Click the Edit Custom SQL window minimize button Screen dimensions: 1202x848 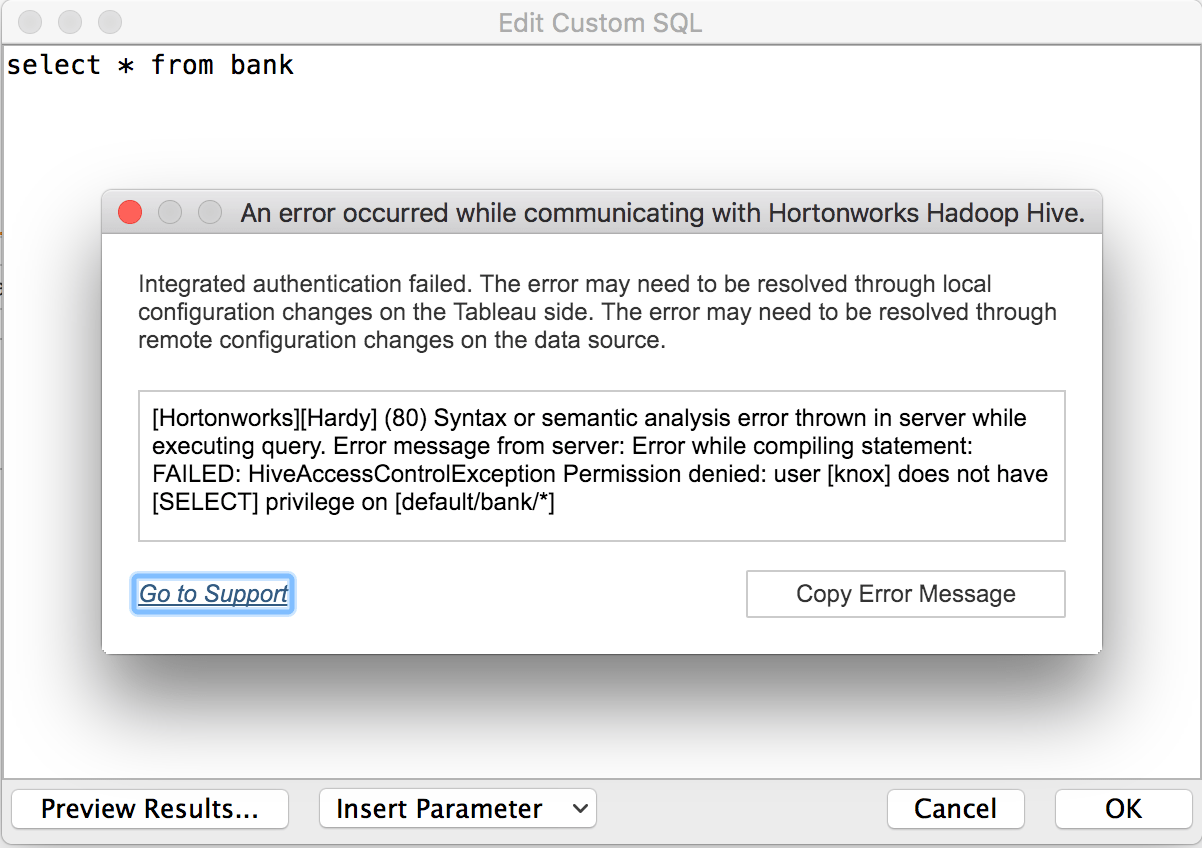click(70, 21)
